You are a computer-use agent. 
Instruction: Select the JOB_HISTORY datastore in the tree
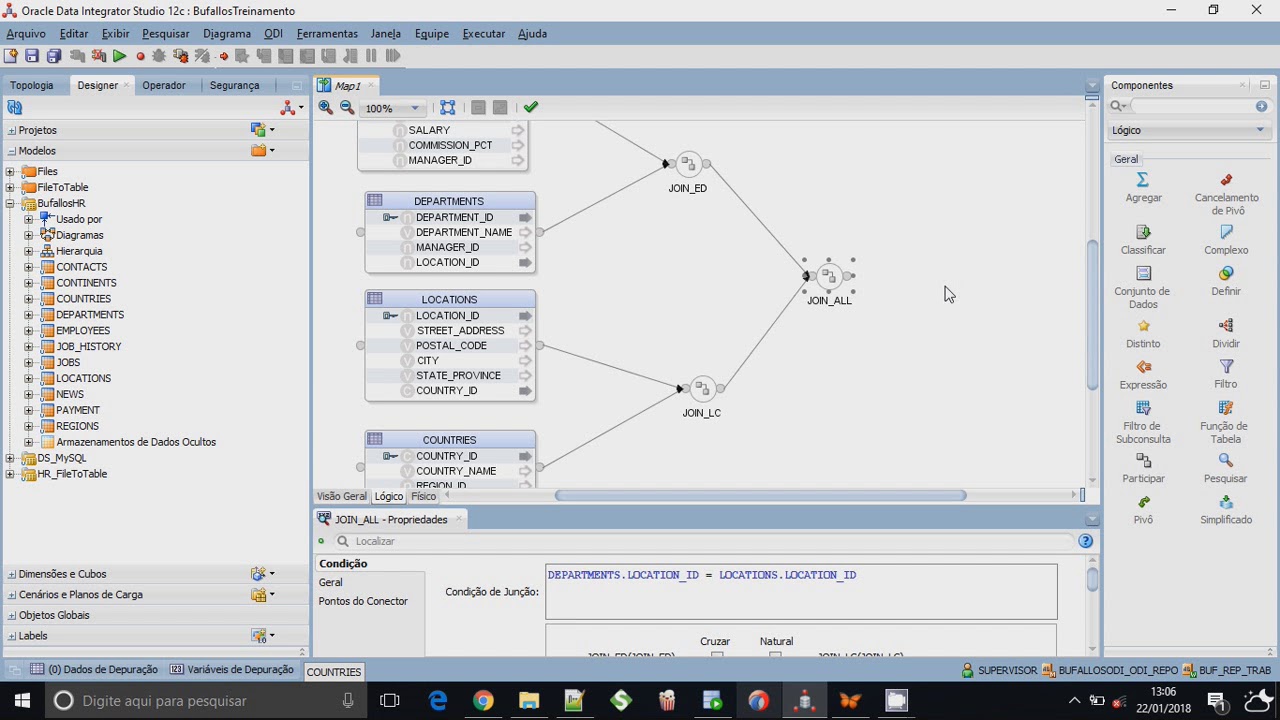(x=89, y=347)
